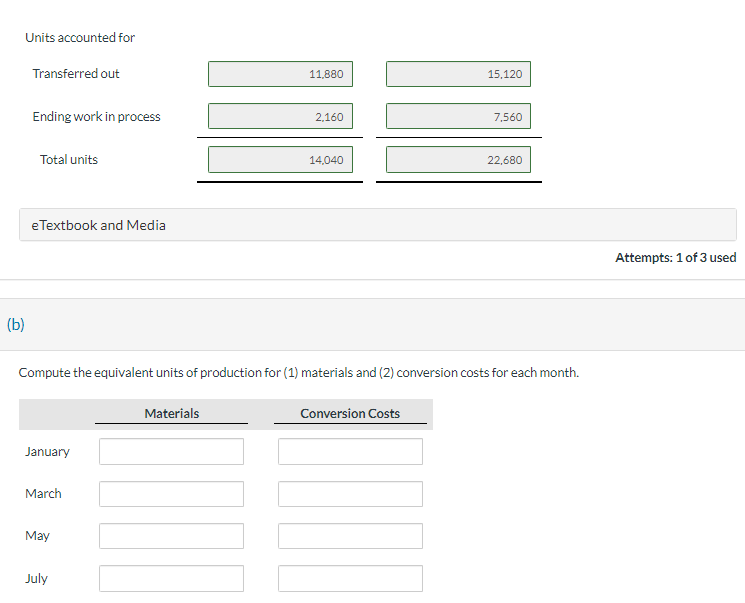Click Total units field showing 22,680
The image size is (745, 603).
click(458, 160)
